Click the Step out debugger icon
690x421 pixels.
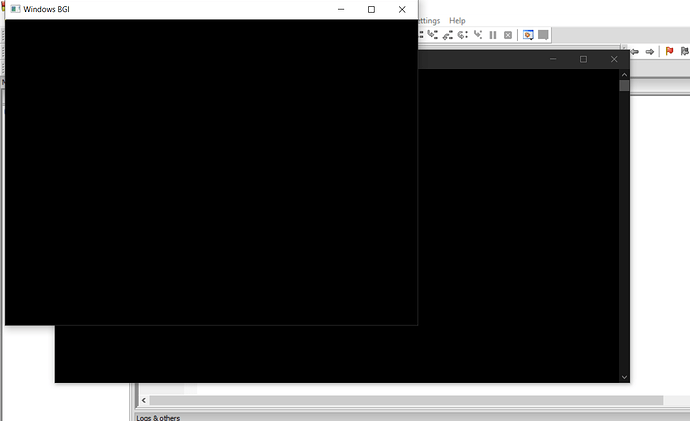pos(448,35)
